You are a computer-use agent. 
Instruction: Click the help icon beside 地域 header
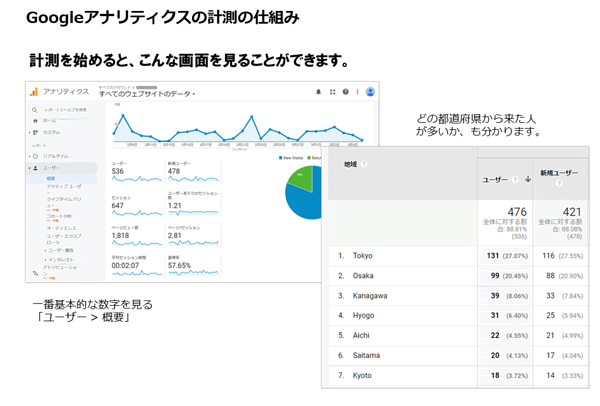coord(364,164)
